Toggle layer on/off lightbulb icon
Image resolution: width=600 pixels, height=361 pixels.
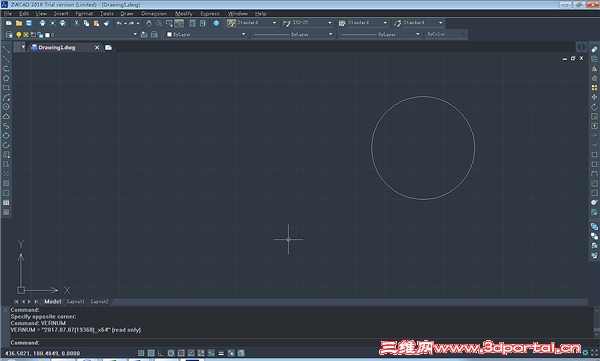(18, 35)
